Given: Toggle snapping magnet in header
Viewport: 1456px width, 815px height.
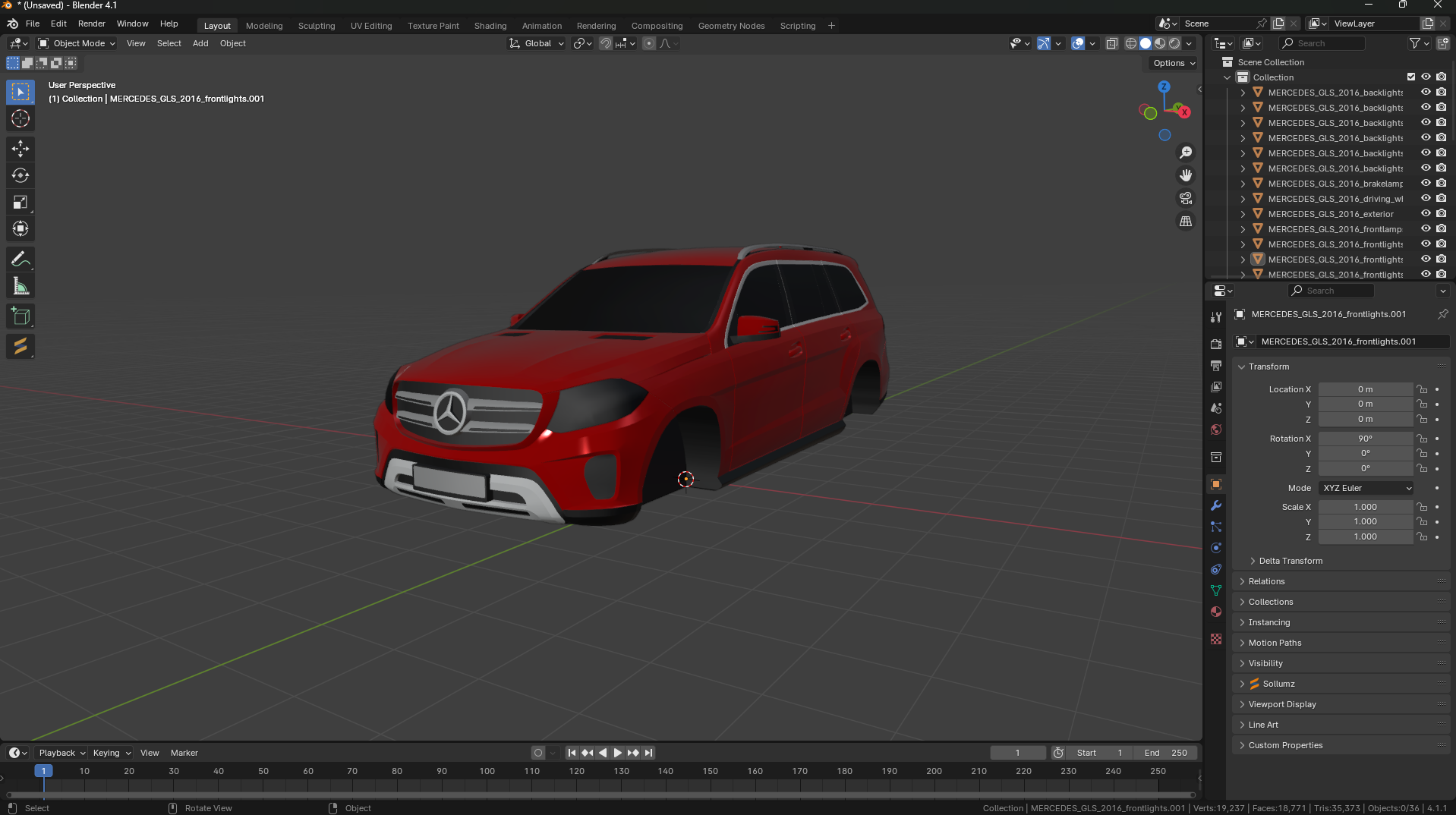Looking at the screenshot, I should [x=605, y=43].
